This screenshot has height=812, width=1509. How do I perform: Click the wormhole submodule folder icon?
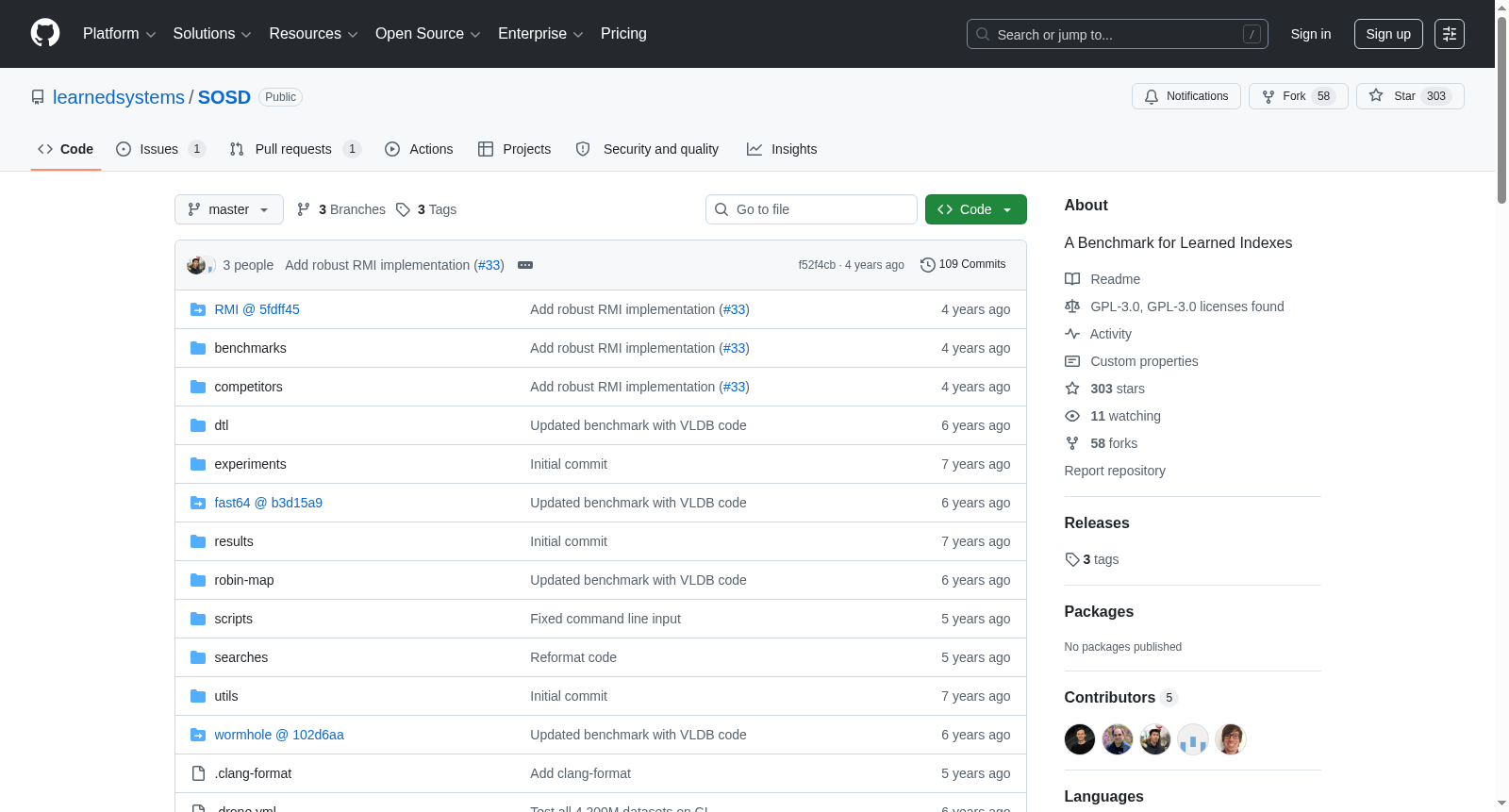click(x=198, y=735)
